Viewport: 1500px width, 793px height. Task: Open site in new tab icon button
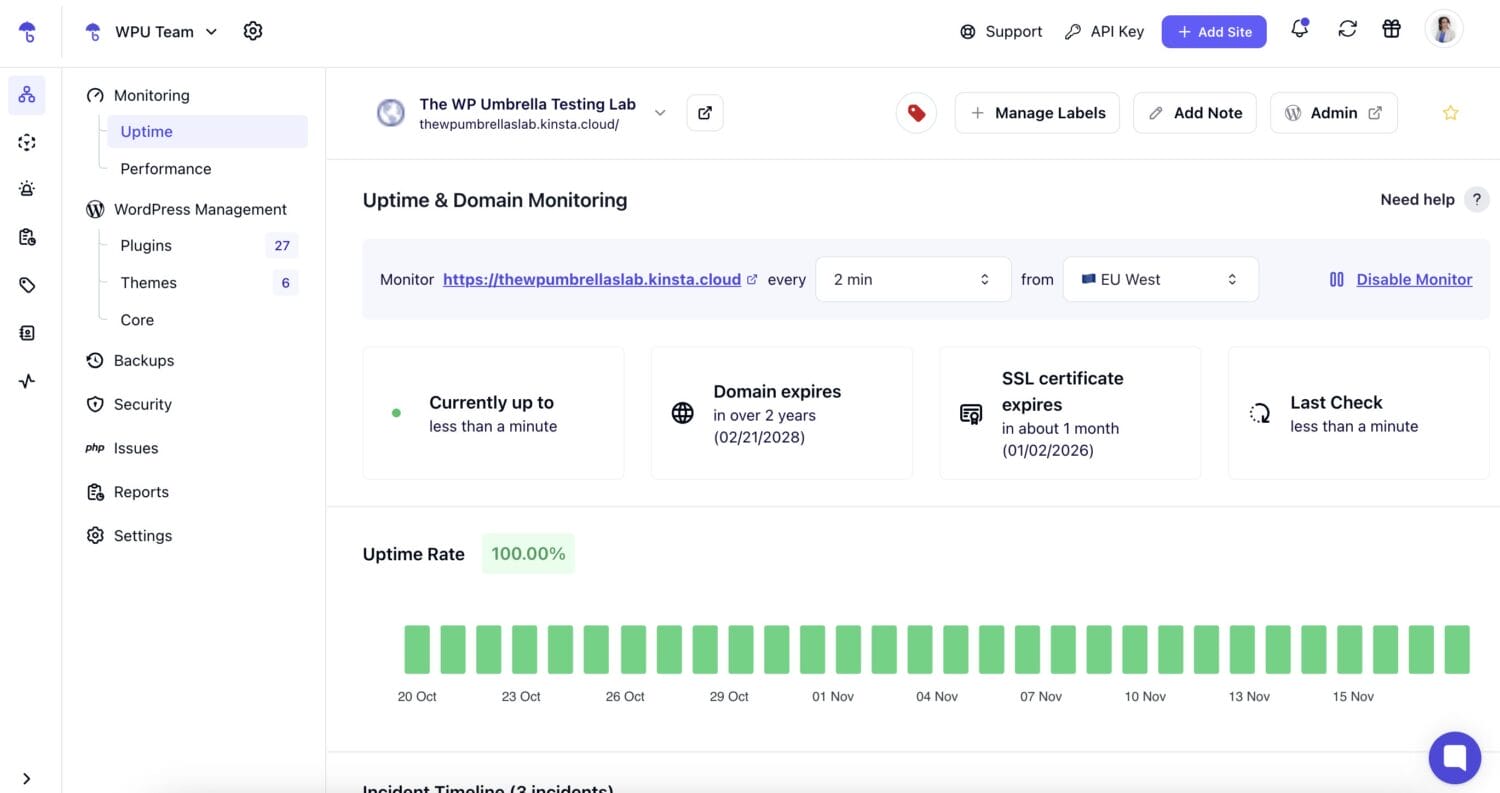(704, 113)
